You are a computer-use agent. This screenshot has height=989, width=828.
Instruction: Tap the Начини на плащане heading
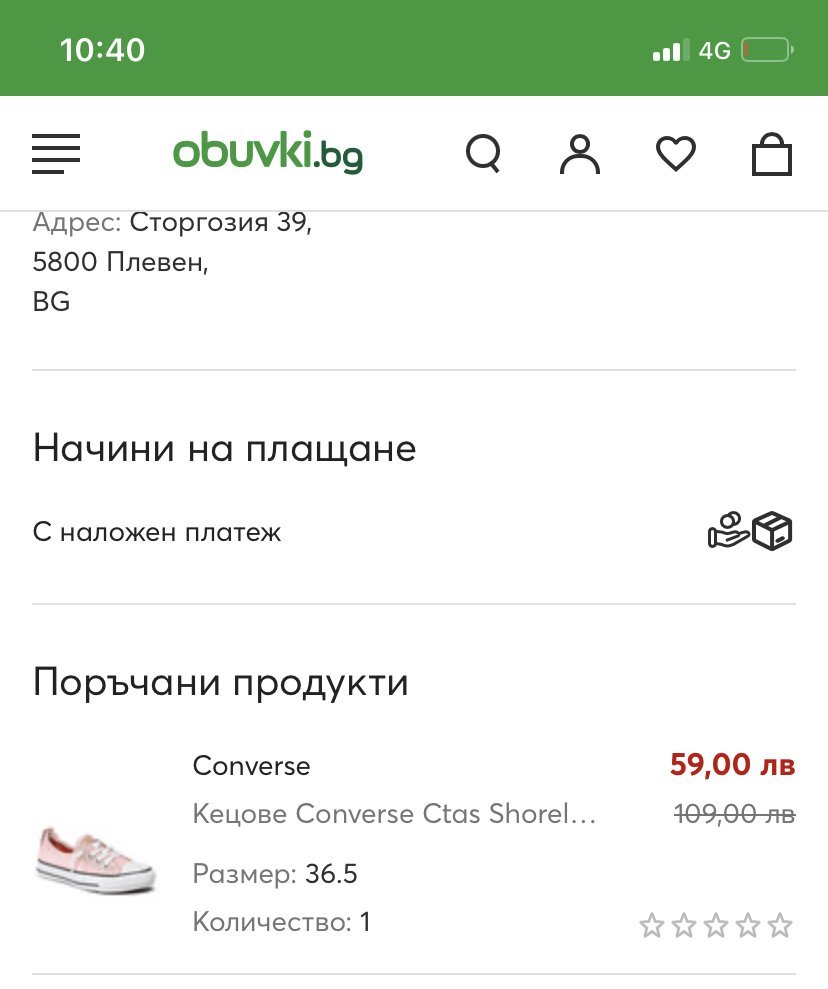(224, 448)
